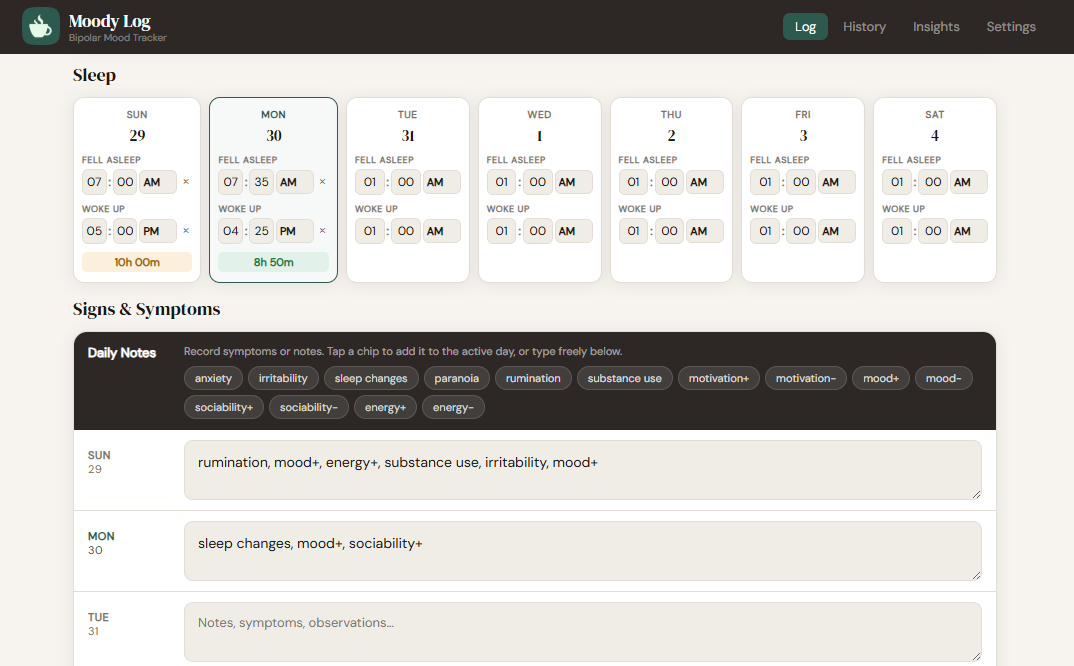Switch Tuesday's fell asleep AM/PM

point(441,182)
